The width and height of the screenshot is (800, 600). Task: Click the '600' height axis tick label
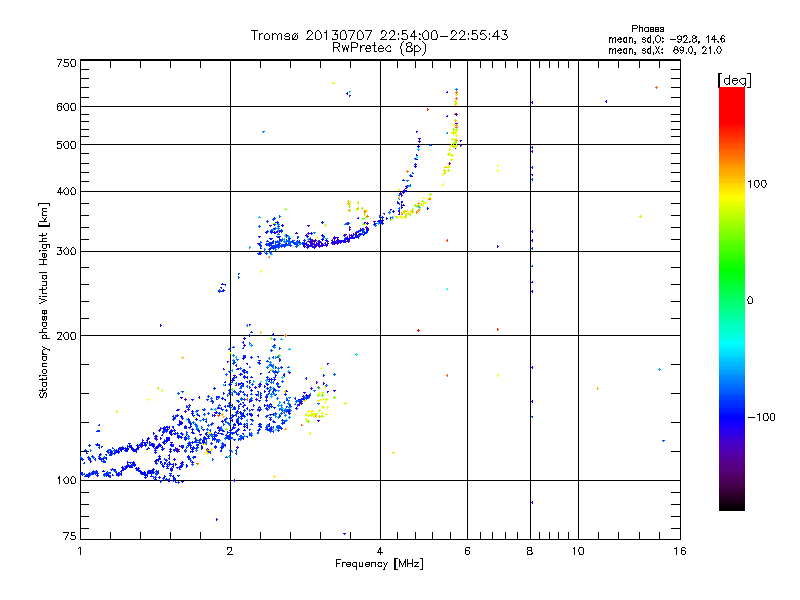(x=66, y=107)
